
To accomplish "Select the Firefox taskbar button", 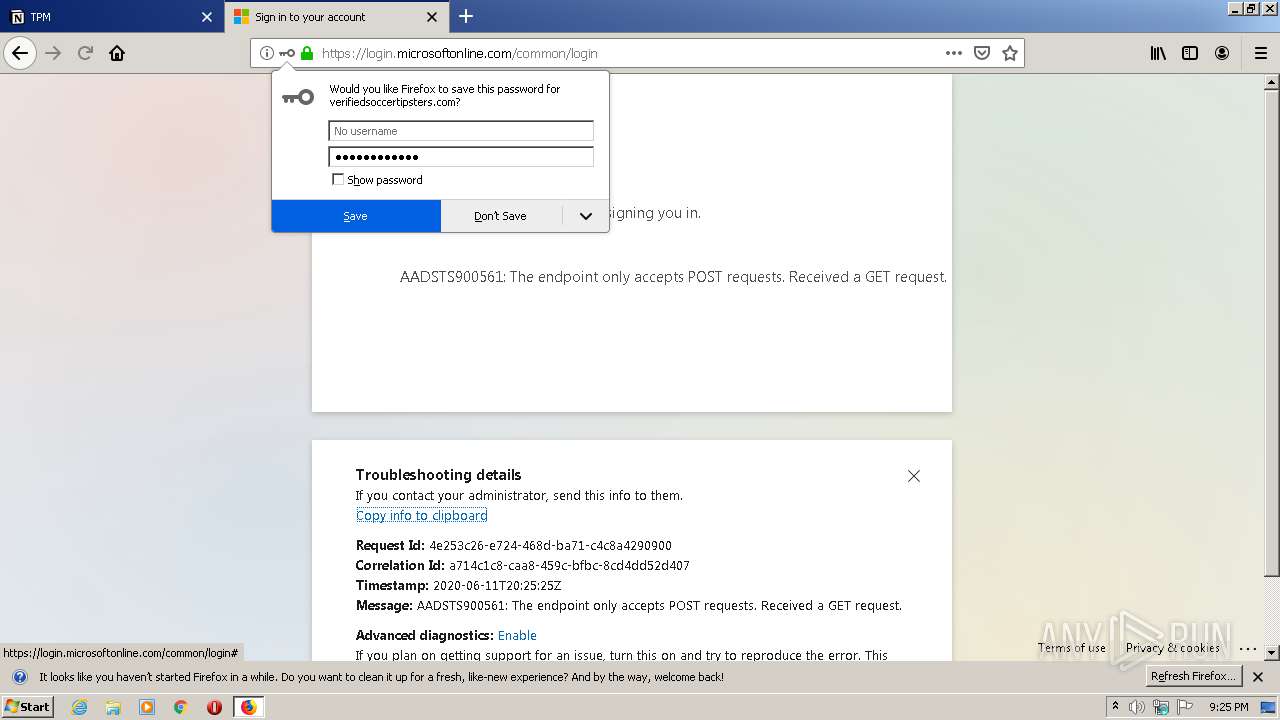I will pos(248,707).
